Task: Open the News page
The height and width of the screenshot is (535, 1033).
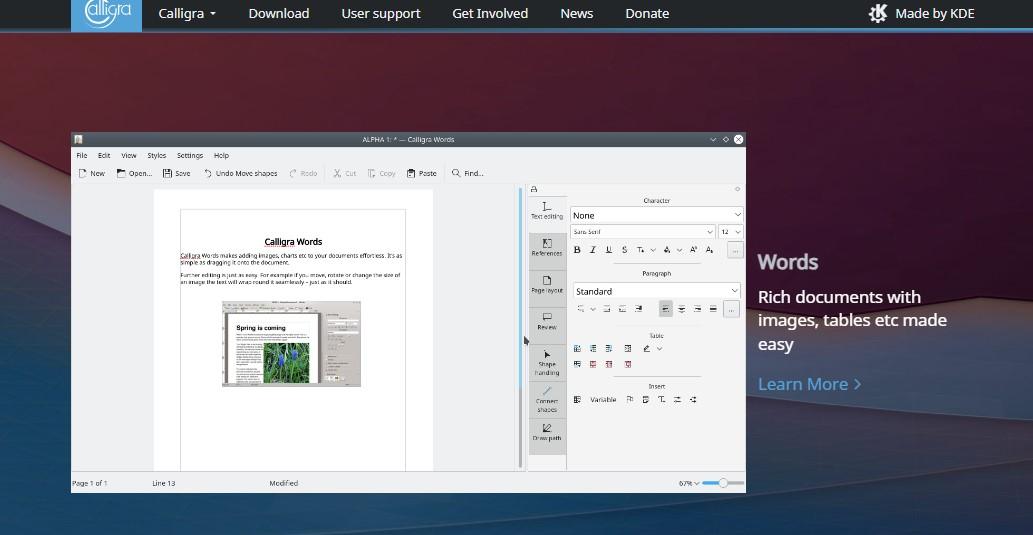Action: pos(576,13)
